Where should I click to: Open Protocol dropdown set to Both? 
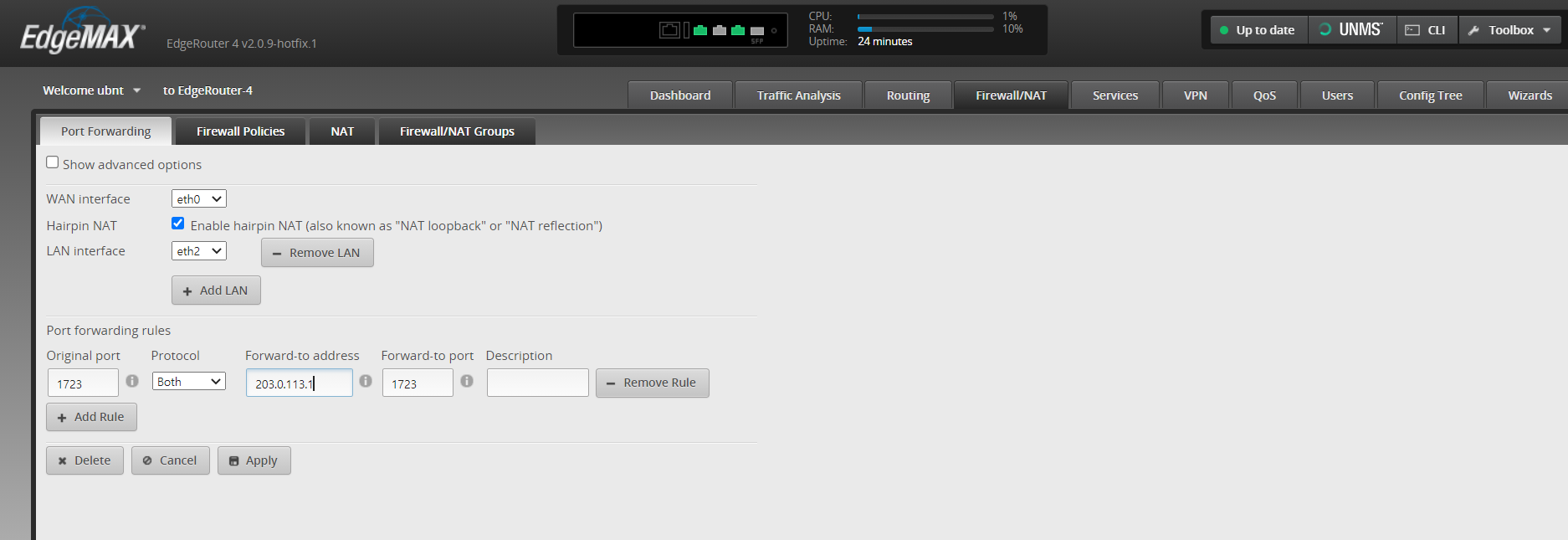pos(189,382)
